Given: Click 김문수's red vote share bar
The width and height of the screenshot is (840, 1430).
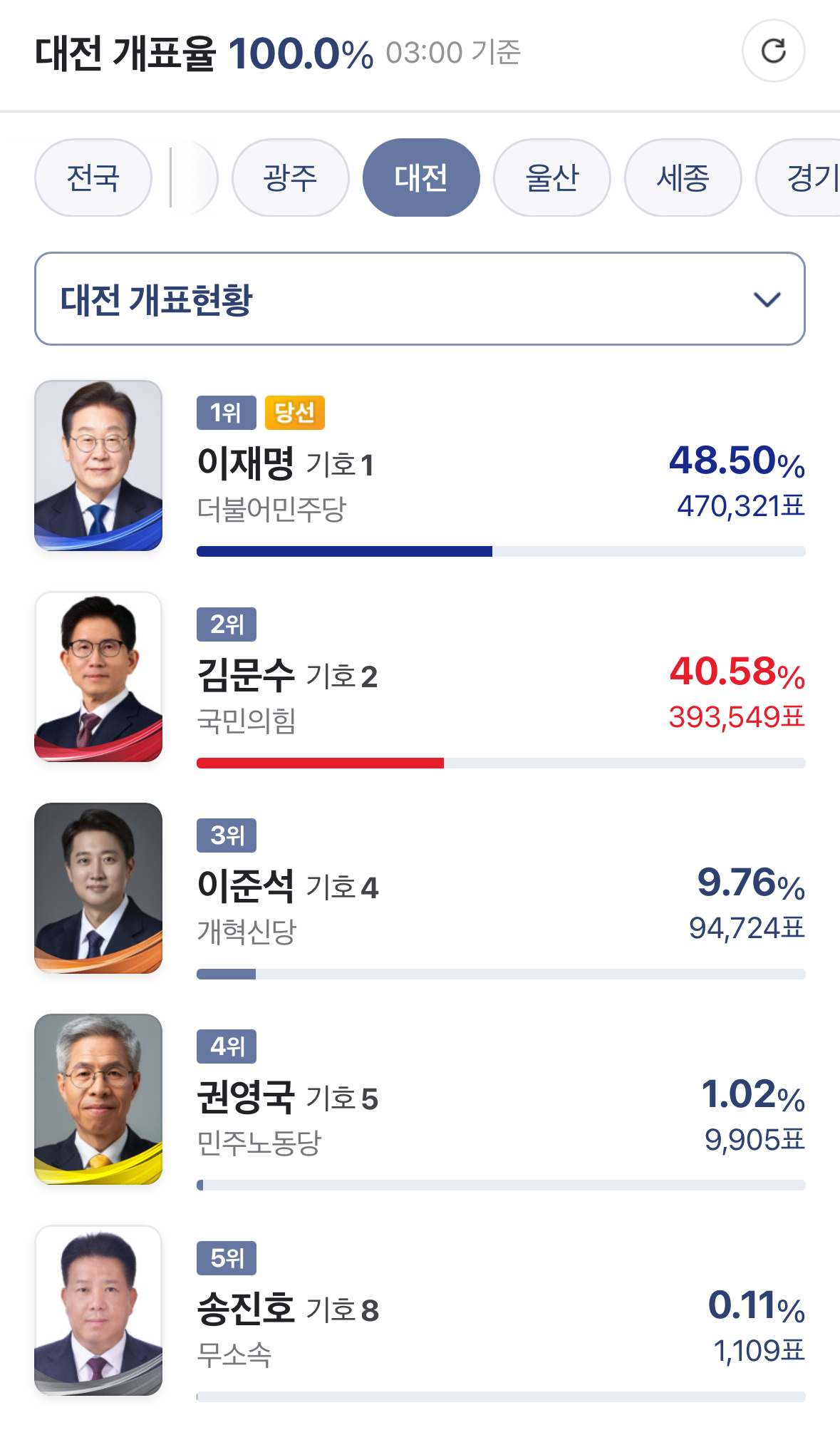Looking at the screenshot, I should coord(320,763).
